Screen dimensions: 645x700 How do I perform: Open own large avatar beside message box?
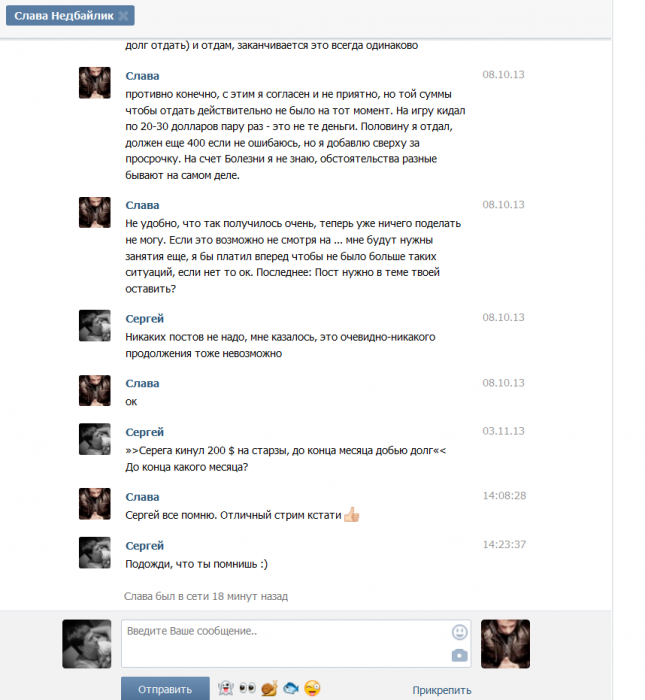coord(87,644)
